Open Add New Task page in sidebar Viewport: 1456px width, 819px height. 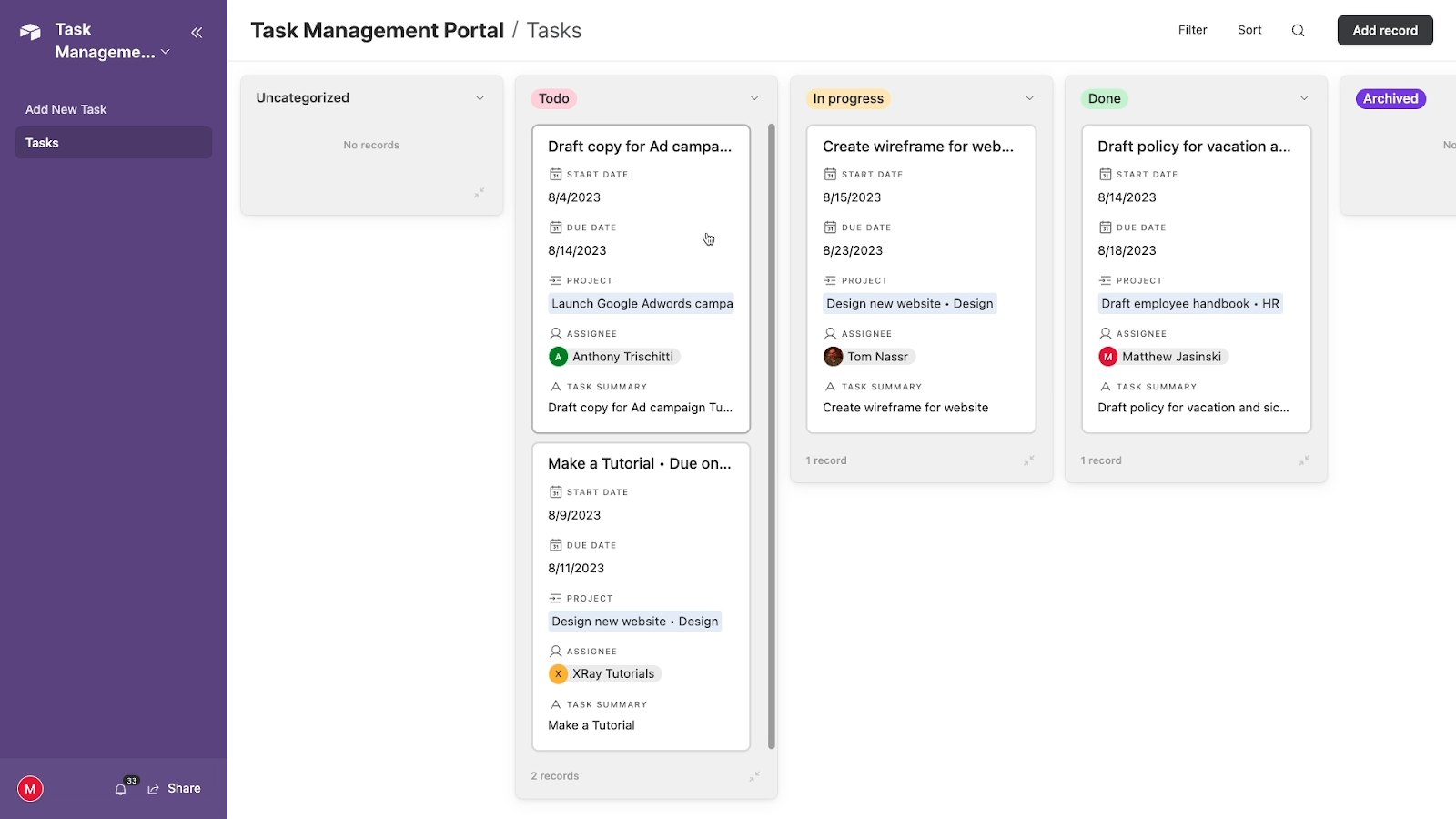click(114, 109)
